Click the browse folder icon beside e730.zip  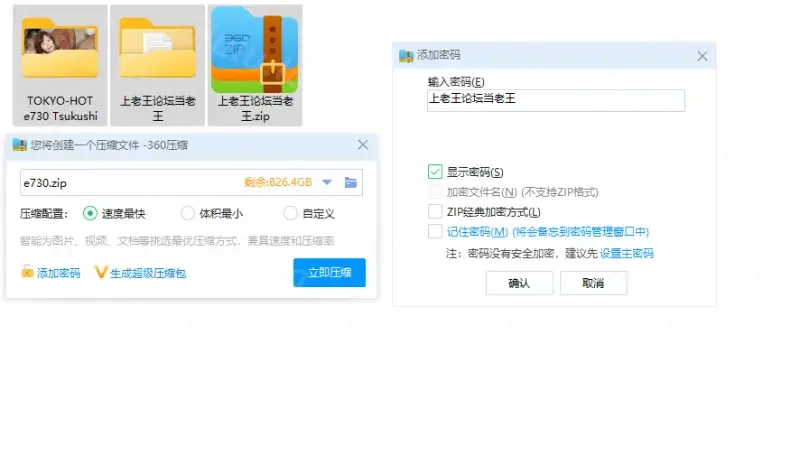(351, 183)
